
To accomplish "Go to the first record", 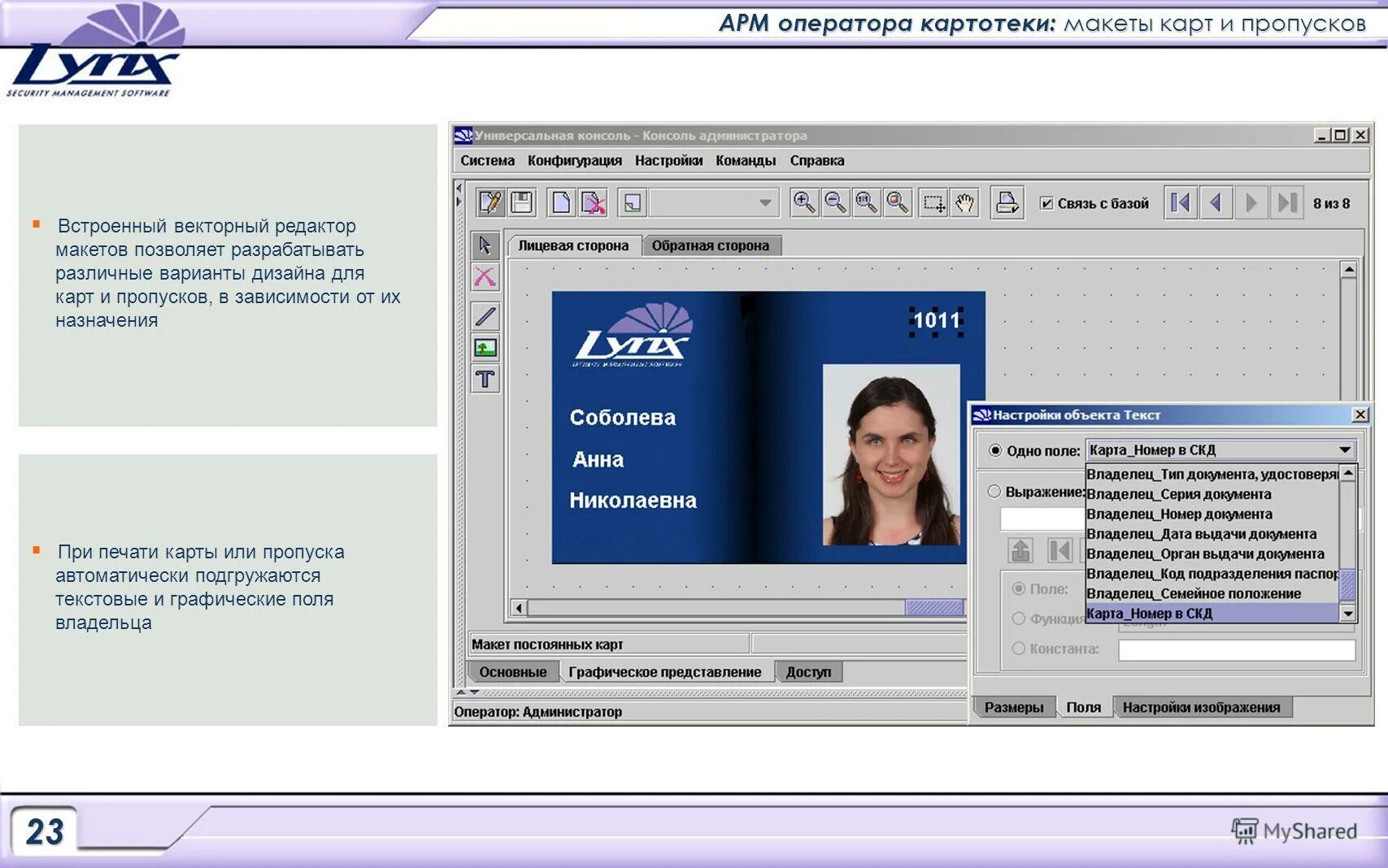I will (x=1181, y=202).
